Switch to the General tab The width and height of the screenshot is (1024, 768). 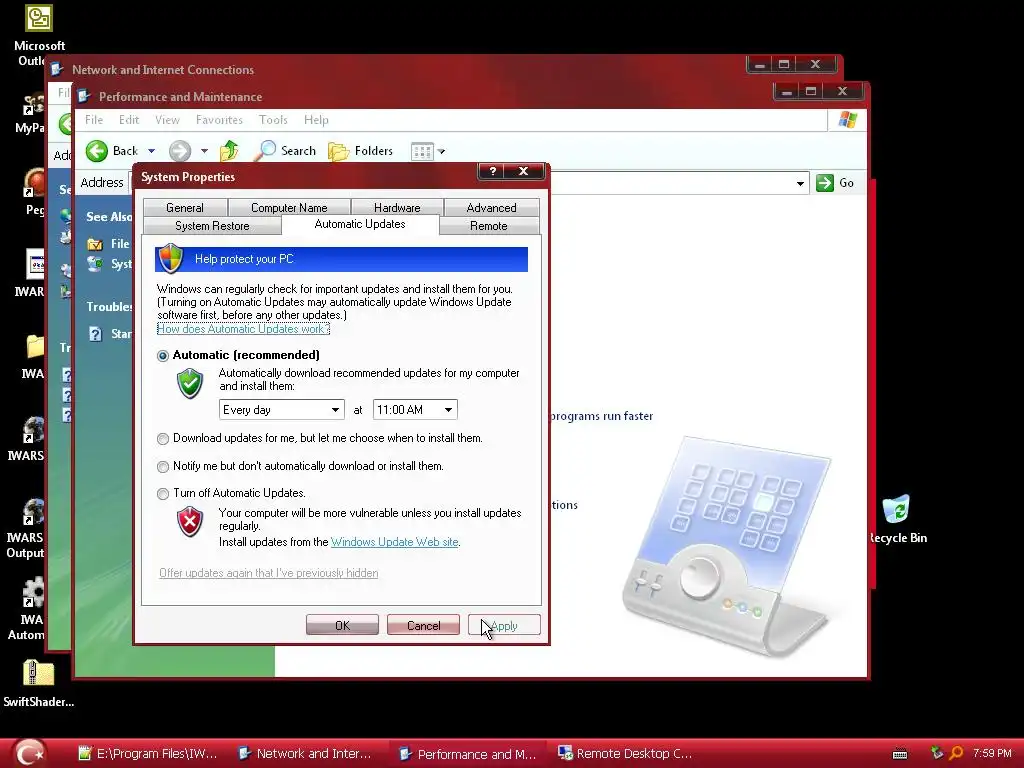coord(185,208)
